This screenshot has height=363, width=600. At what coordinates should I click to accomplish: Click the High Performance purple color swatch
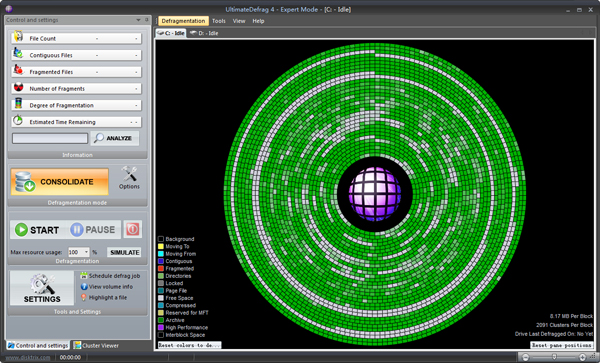click(161, 327)
